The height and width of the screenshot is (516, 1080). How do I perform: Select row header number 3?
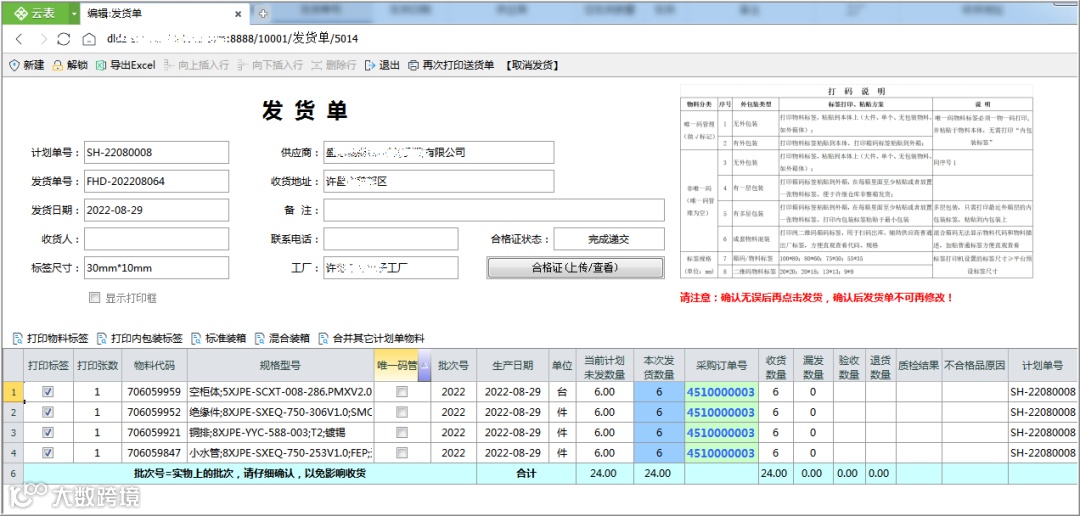pyautogui.click(x=13, y=433)
